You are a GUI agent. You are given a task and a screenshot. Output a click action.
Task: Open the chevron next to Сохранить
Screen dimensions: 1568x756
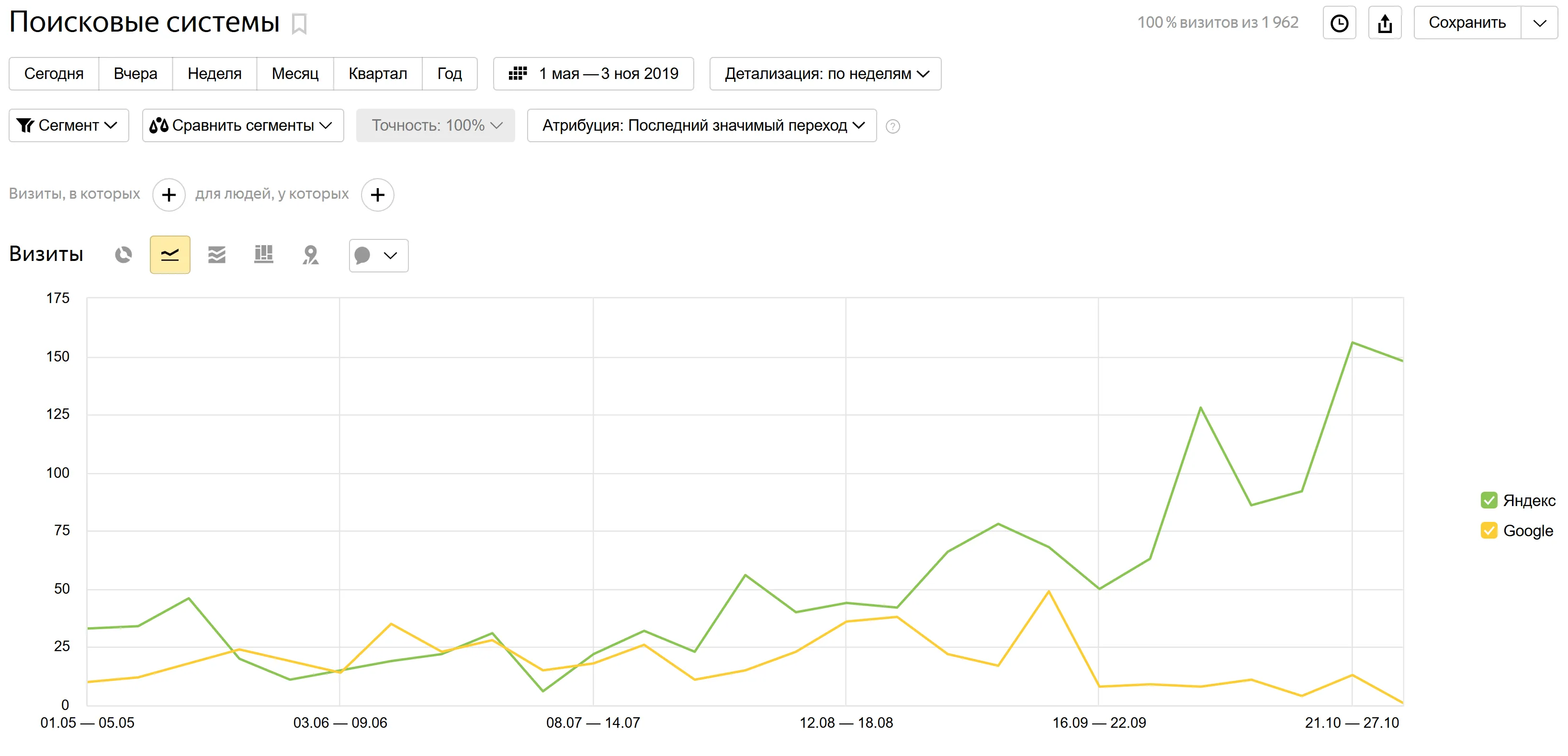pos(1540,23)
